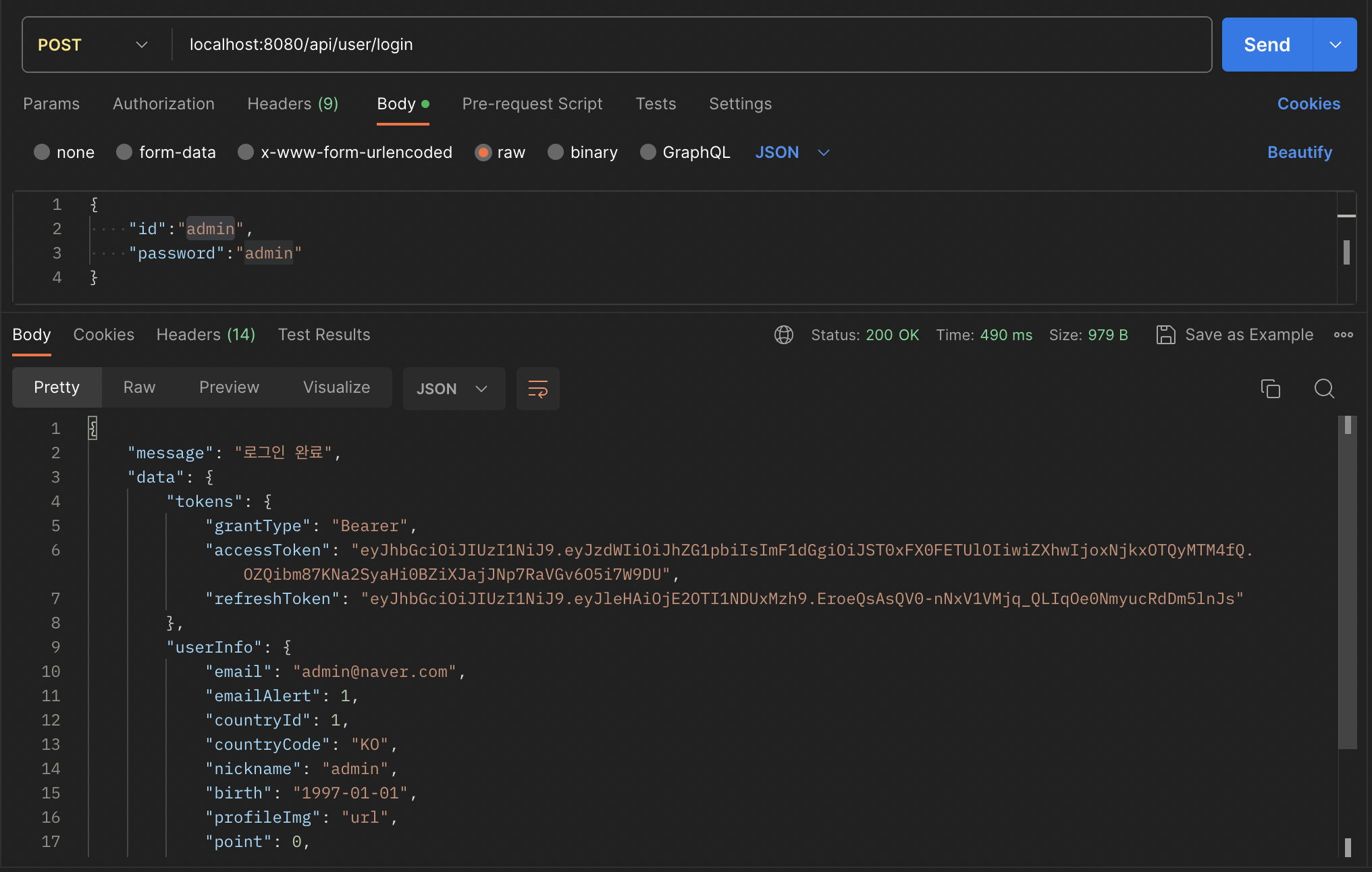Open the Tests tab
This screenshot has width=1372, height=872.
point(656,104)
